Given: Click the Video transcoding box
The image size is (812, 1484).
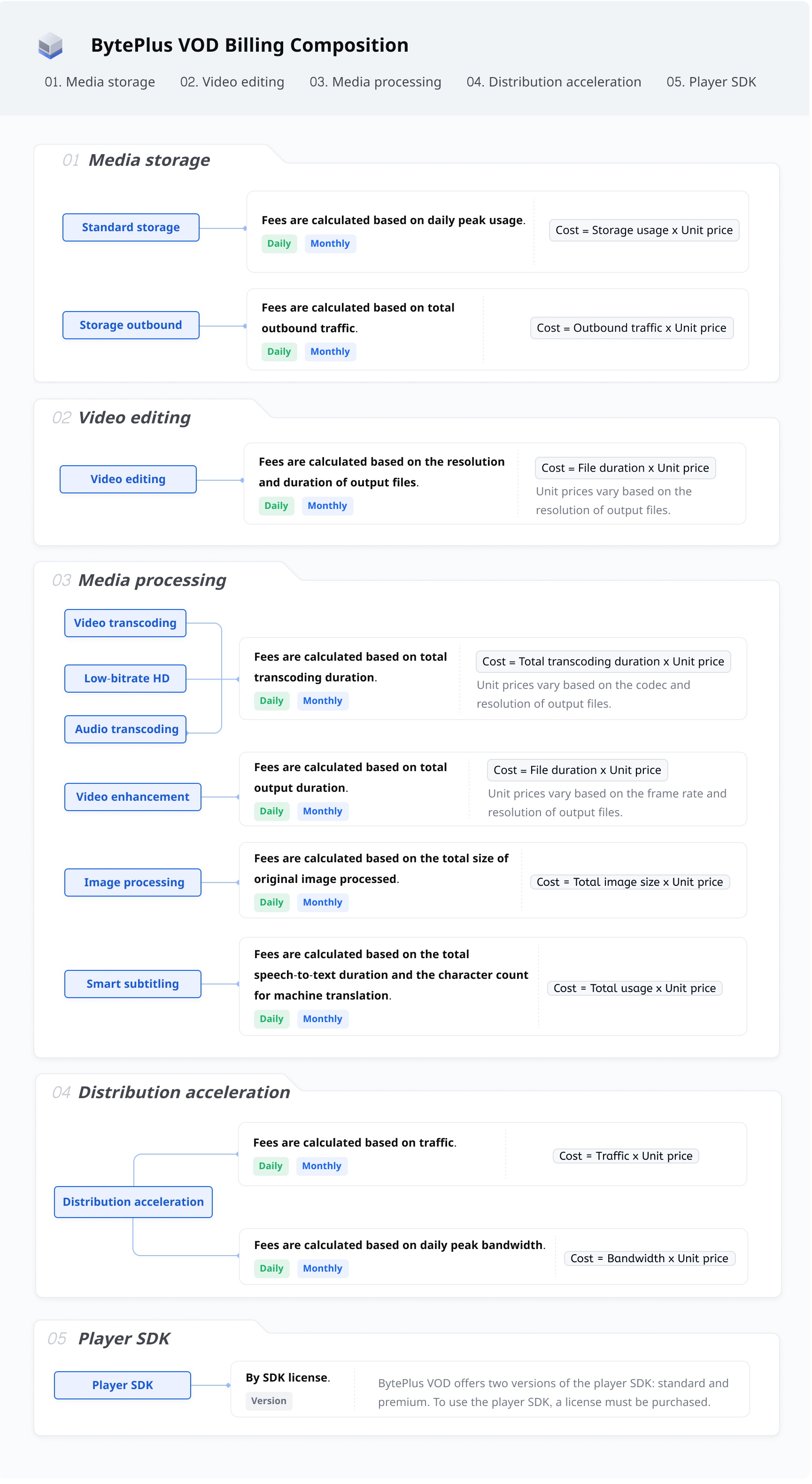Looking at the screenshot, I should coord(125,623).
